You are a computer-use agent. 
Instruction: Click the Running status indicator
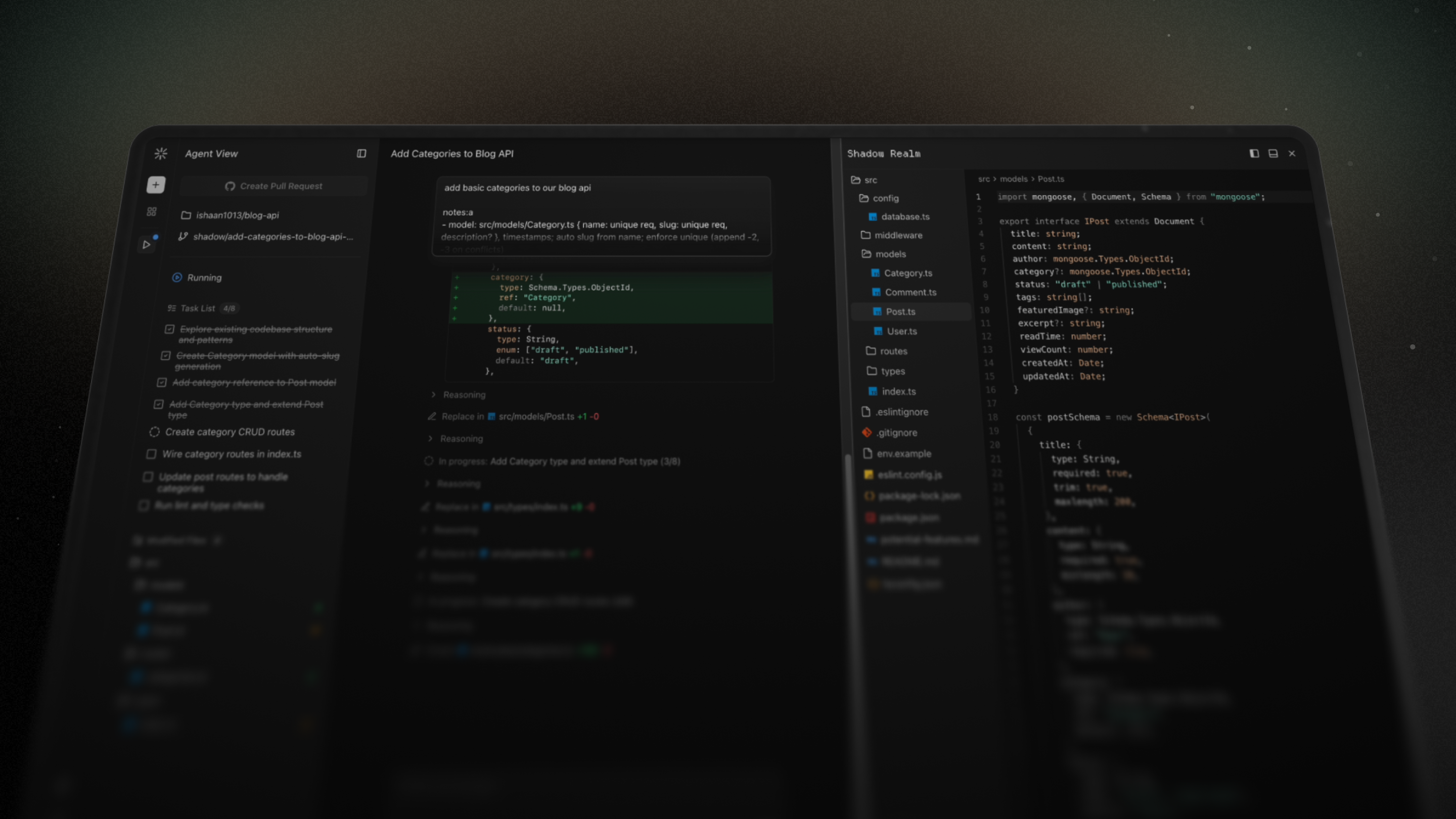197,278
